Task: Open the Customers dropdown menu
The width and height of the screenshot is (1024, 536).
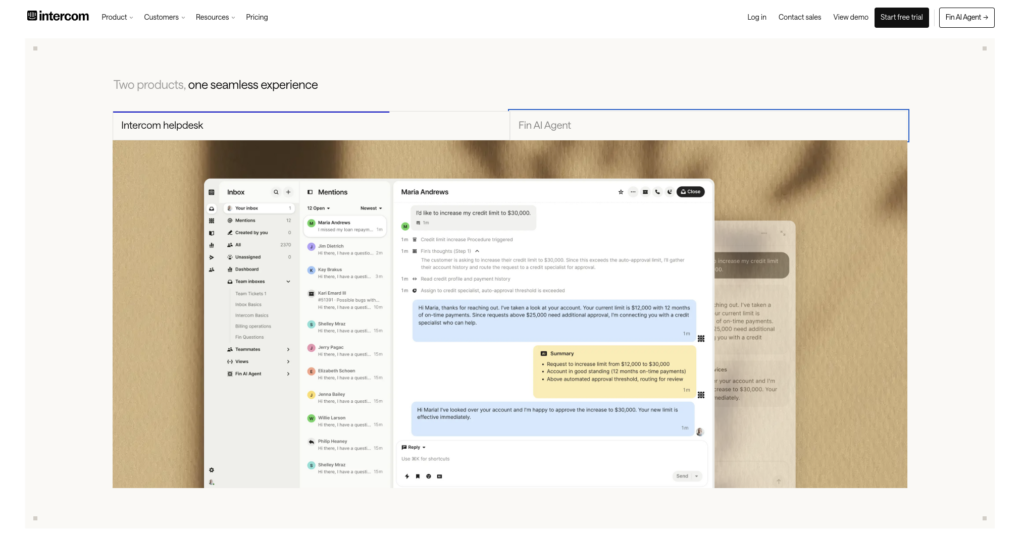Action: (x=164, y=17)
